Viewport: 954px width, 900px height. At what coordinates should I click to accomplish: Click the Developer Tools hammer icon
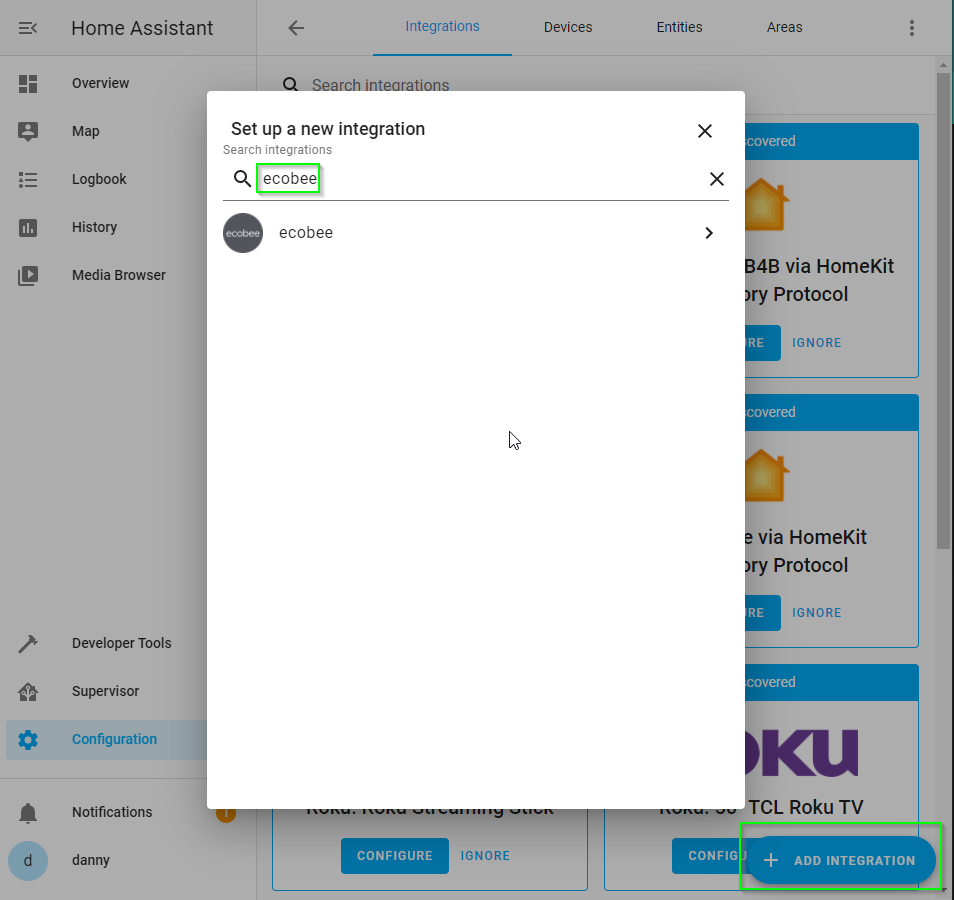(27, 643)
